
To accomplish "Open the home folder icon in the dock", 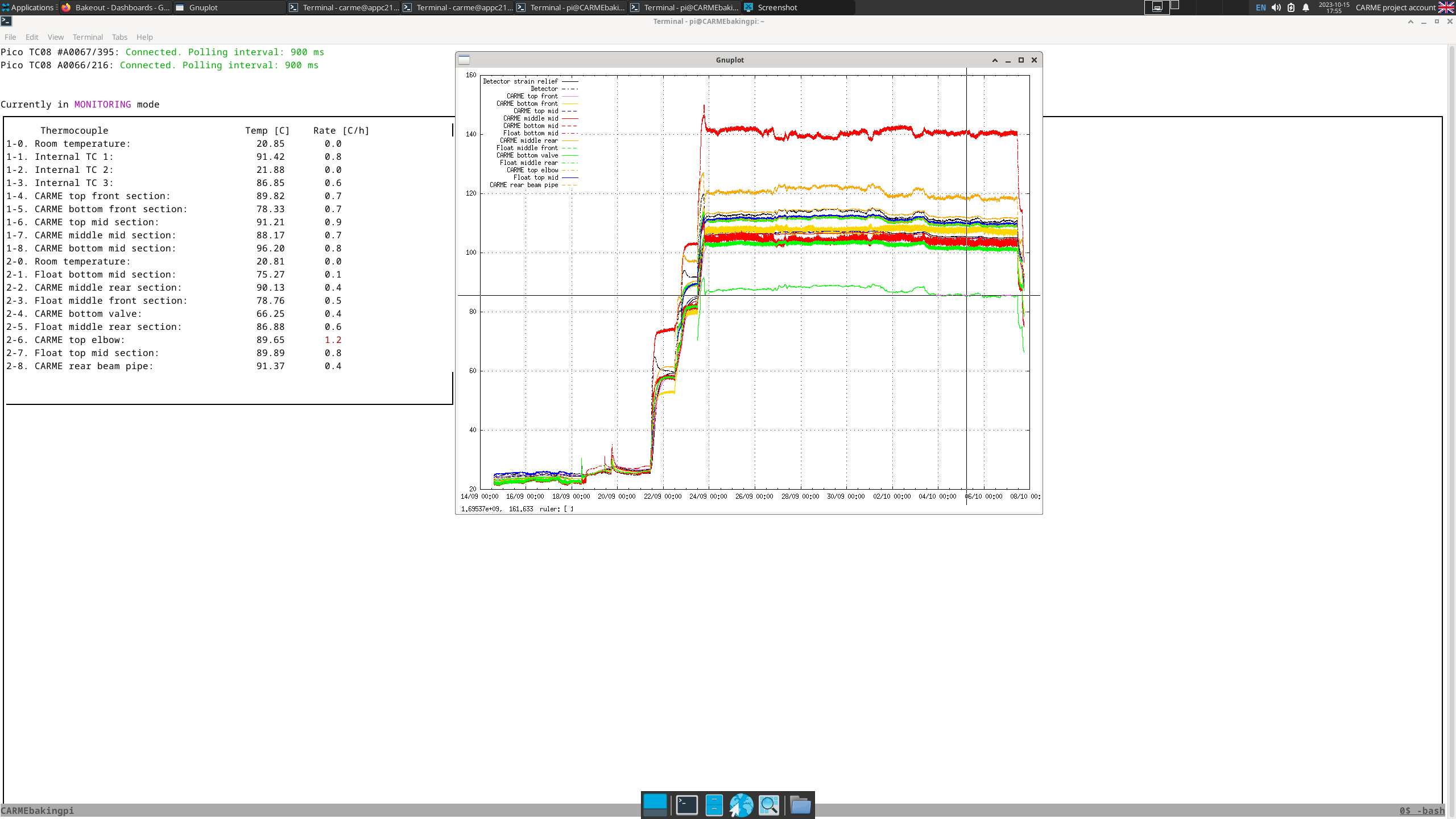I will [x=800, y=805].
